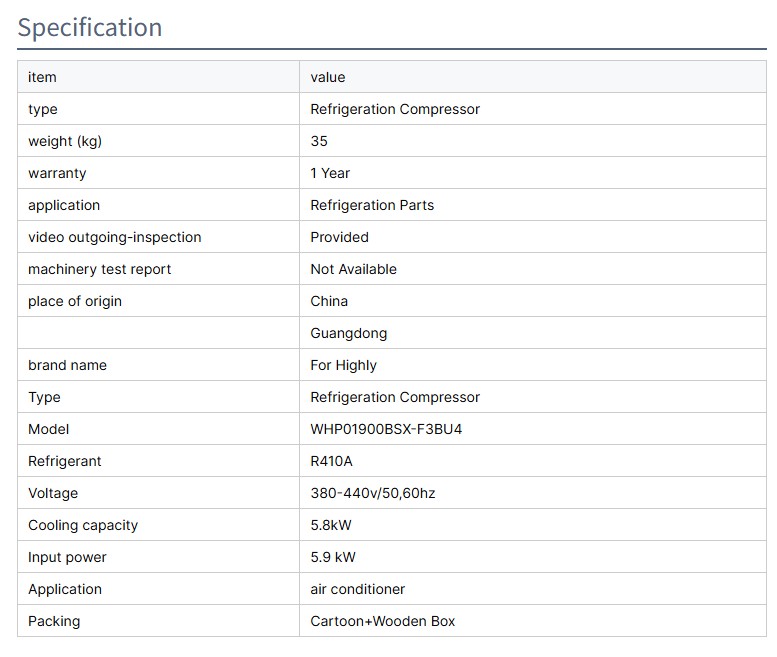This screenshot has height=657, width=777.
Task: Click the weight value 35
Action: coord(319,141)
